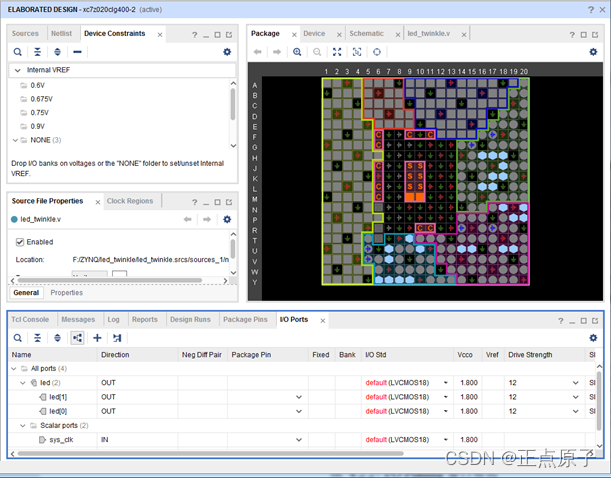Image resolution: width=611 pixels, height=478 pixels.
Task: Collapse the led (2) bus row
Action: (23, 383)
